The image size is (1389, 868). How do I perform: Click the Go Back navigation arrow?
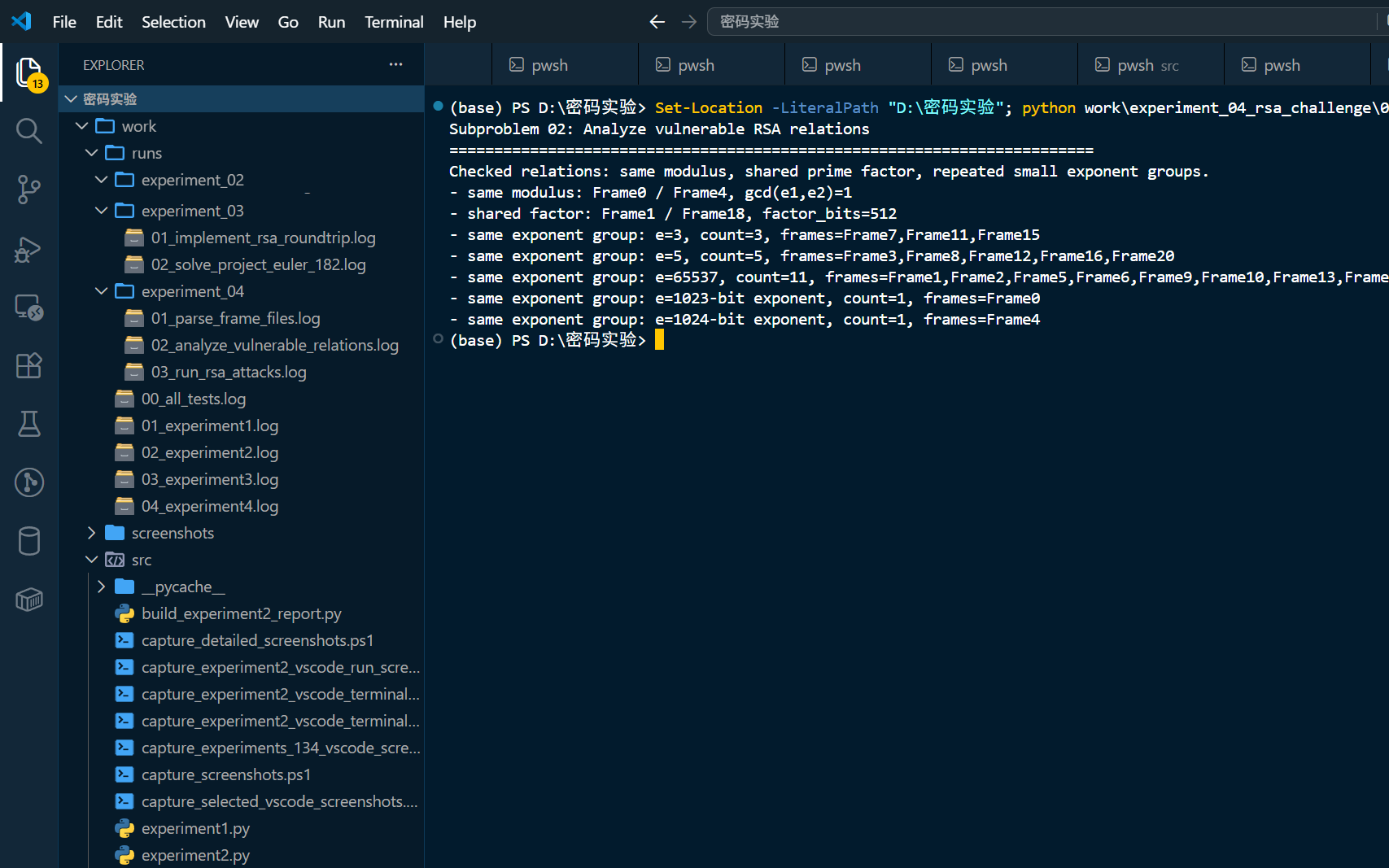coord(657,22)
